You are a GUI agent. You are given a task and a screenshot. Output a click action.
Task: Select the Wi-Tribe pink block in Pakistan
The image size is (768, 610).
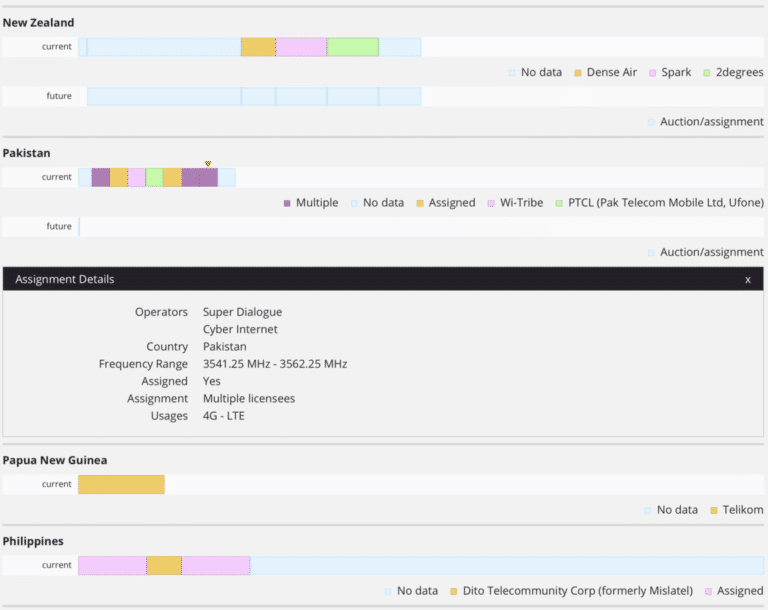(x=137, y=177)
